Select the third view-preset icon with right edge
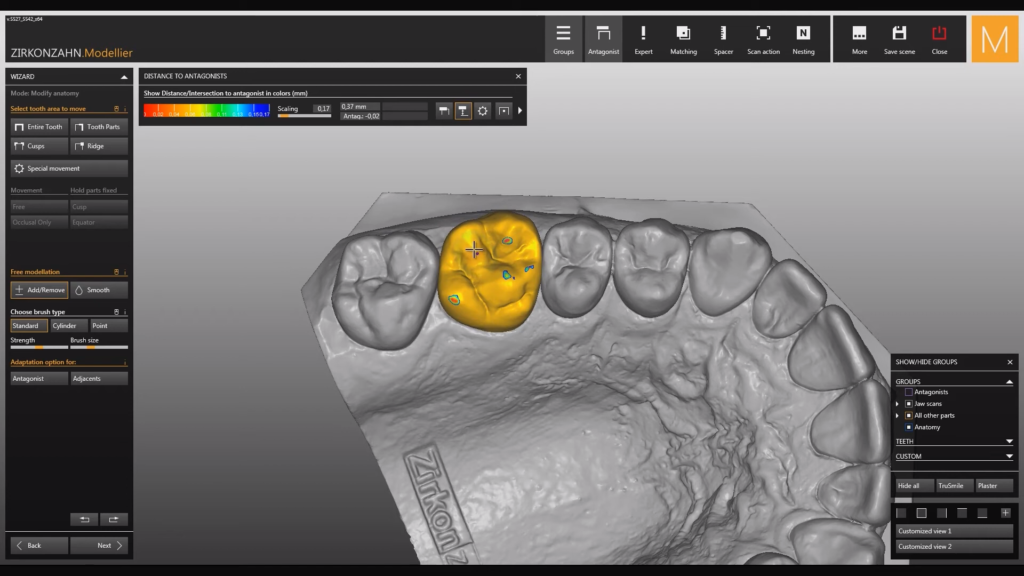Screen dimensions: 1024x576 pos(942,513)
